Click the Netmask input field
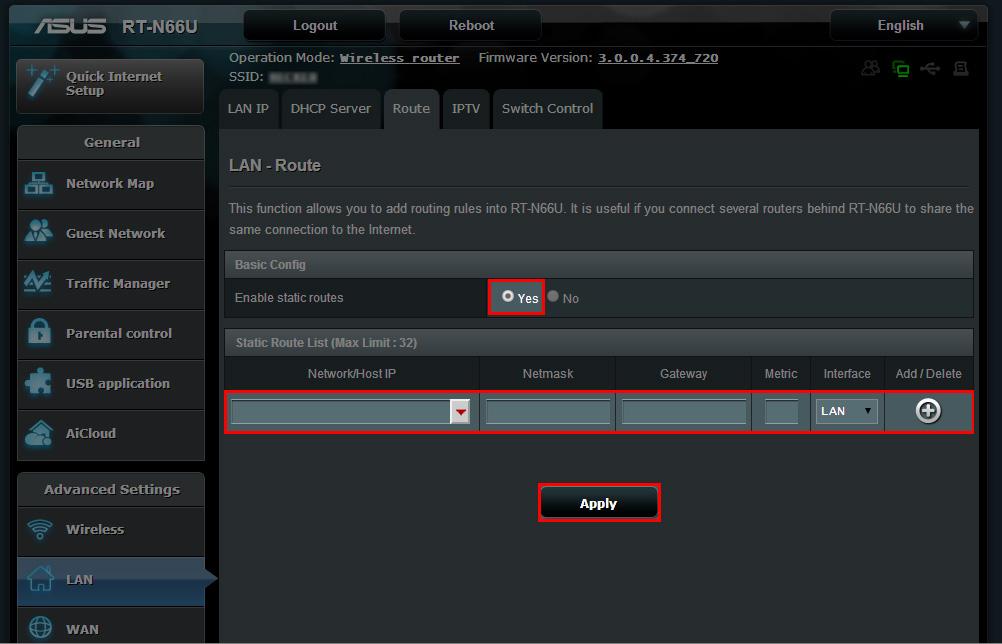The height and width of the screenshot is (644, 1002). [548, 412]
